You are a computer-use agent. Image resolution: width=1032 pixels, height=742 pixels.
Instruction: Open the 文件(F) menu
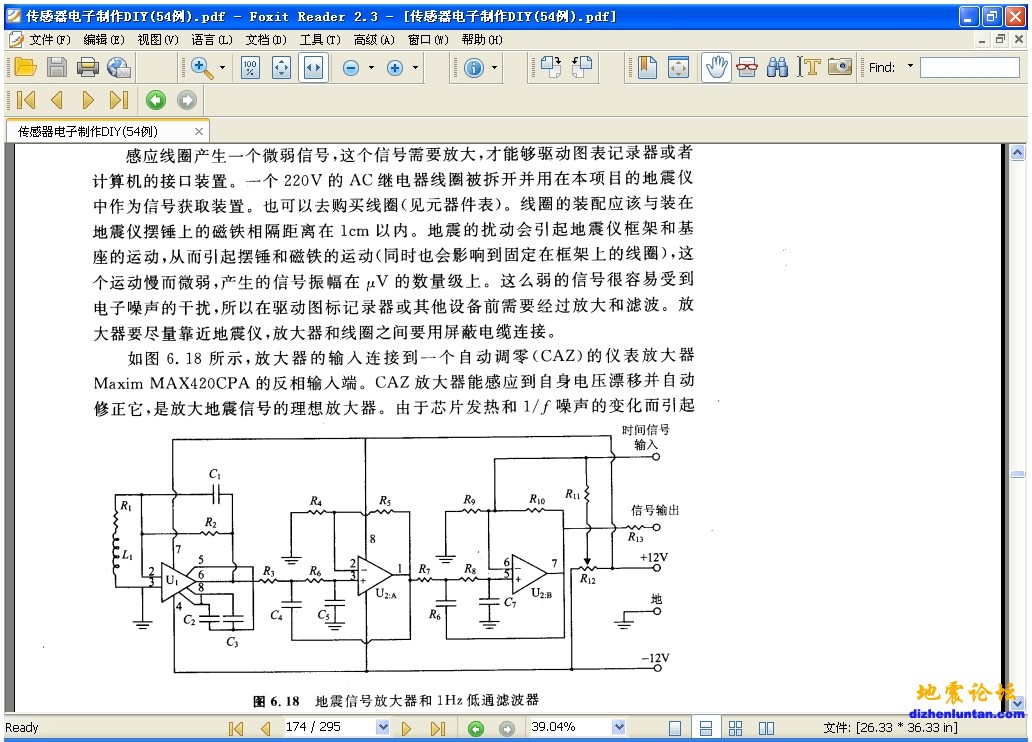(x=50, y=40)
